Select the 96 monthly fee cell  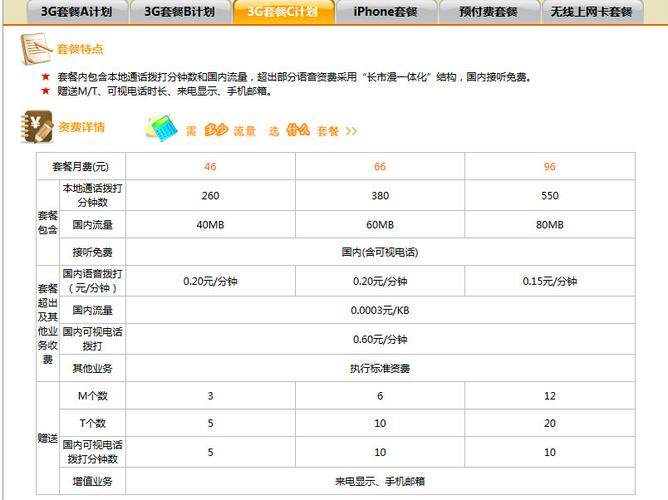(550, 167)
